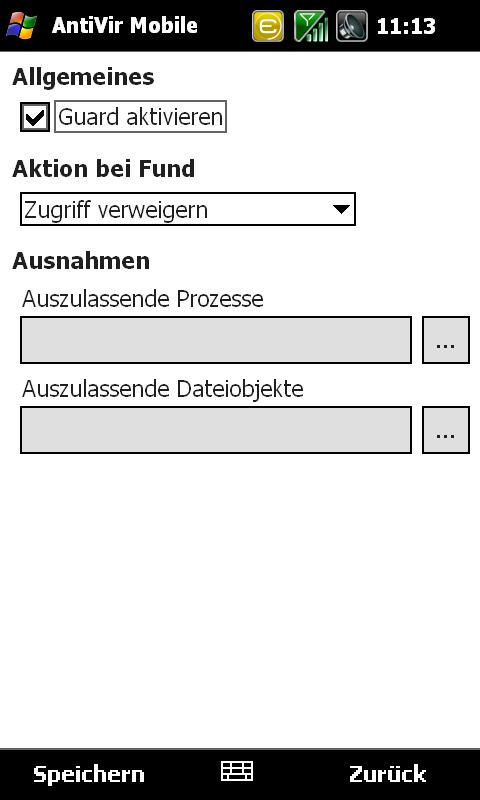The height and width of the screenshot is (800, 480).
Task: Click the Aktion bei Fund heading
Action: coord(104,168)
